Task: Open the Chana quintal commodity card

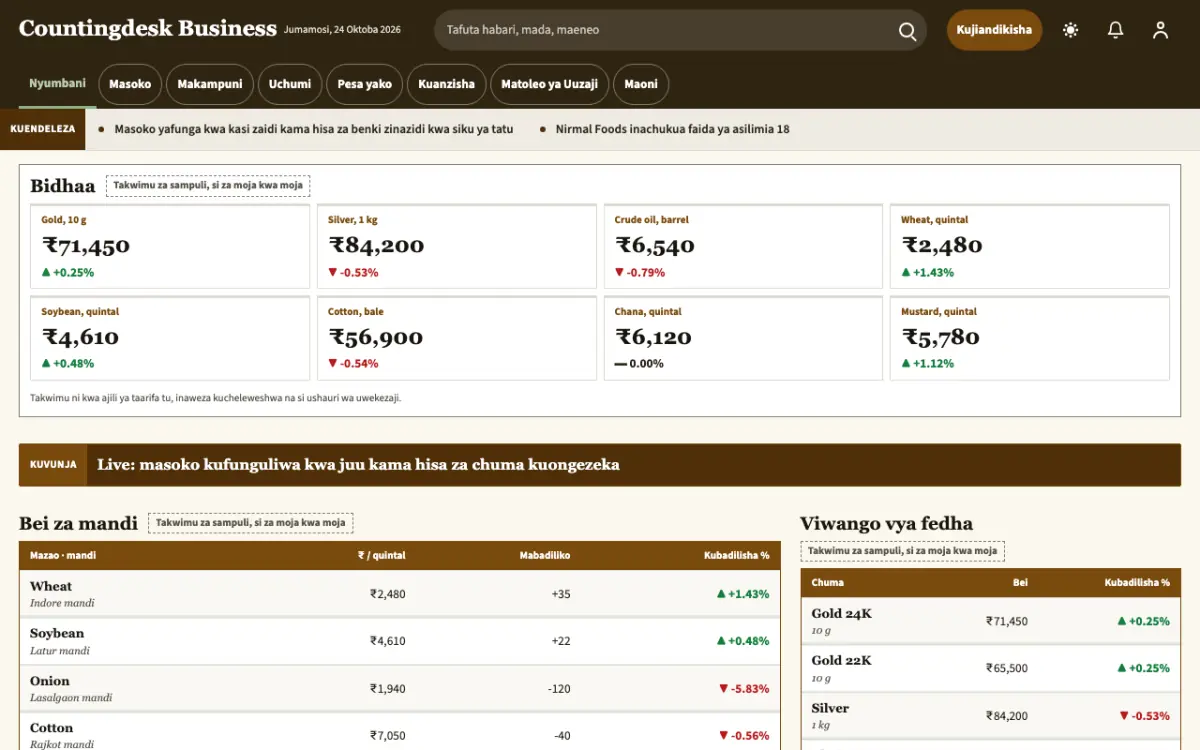Action: click(743, 338)
